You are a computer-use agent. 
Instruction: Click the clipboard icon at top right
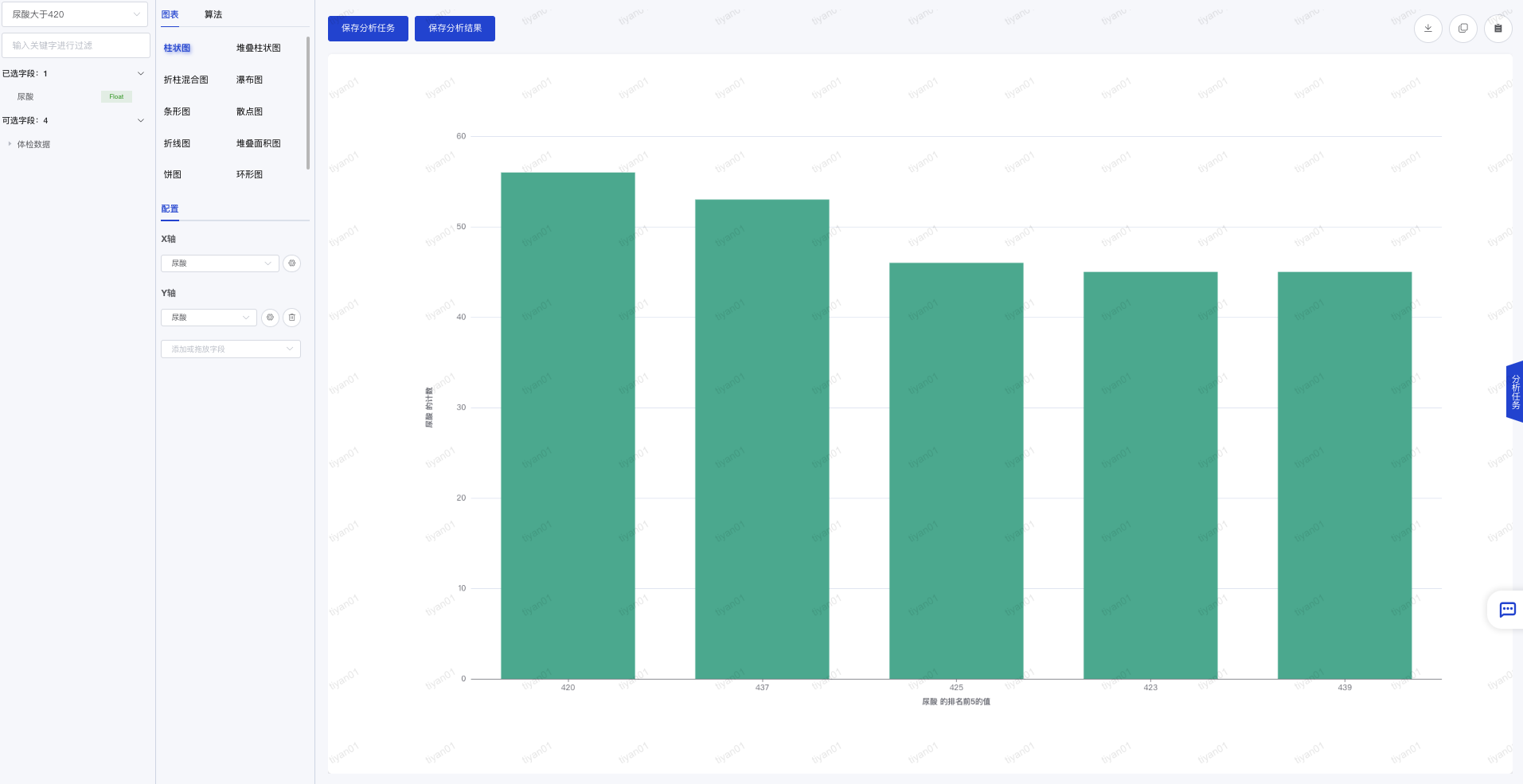(x=1498, y=29)
